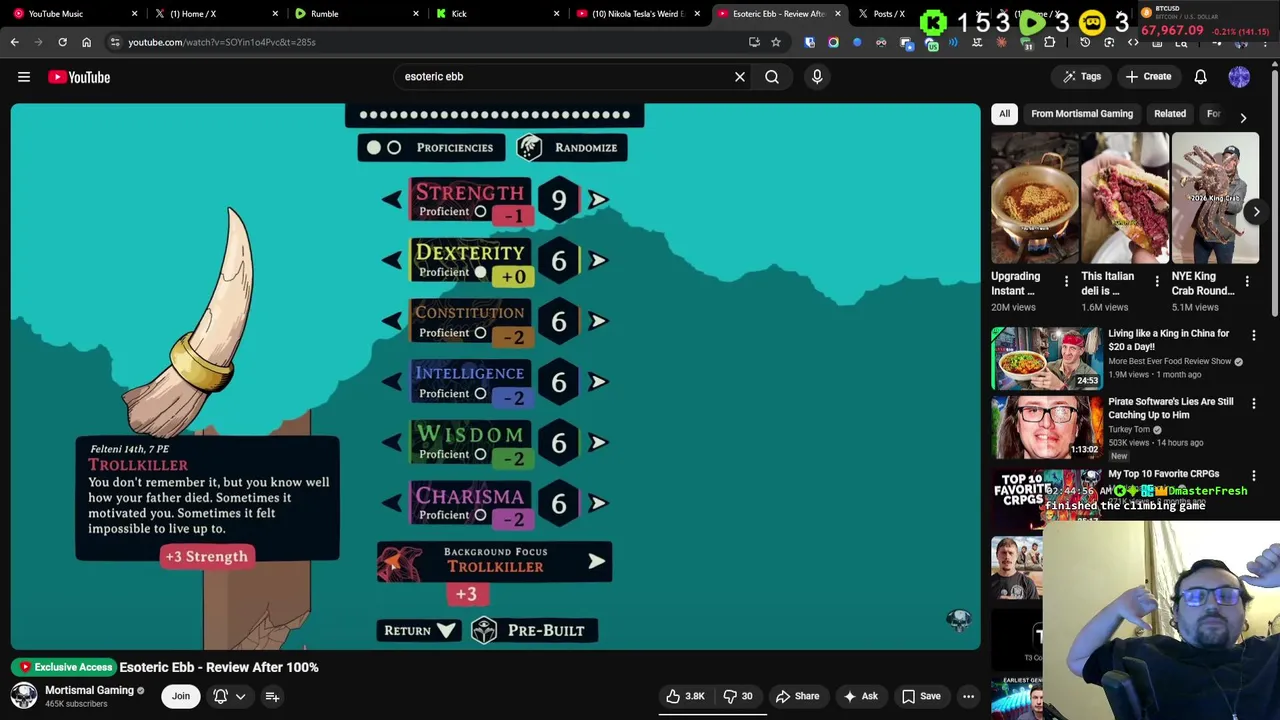Toggle Charisma Proficient radio

[480, 515]
